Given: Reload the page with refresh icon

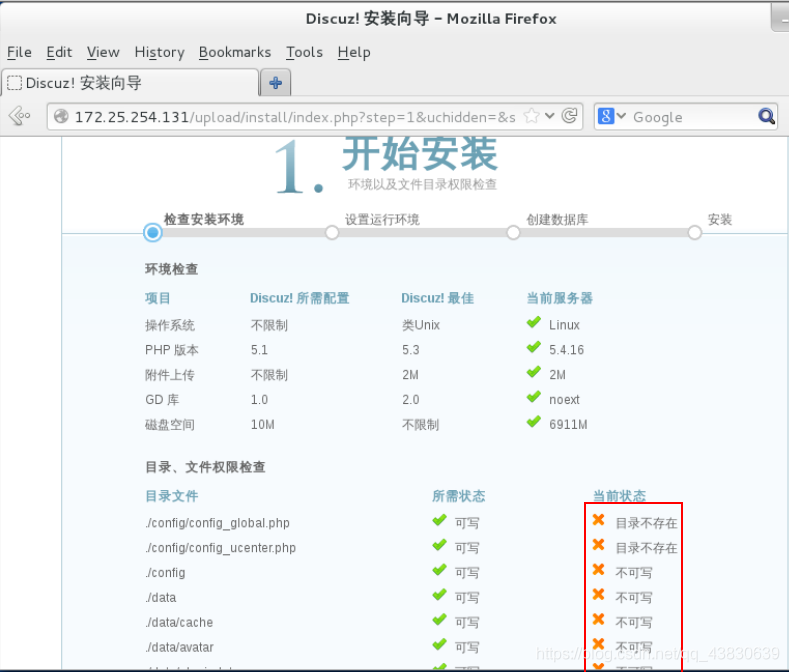Looking at the screenshot, I should [x=569, y=116].
